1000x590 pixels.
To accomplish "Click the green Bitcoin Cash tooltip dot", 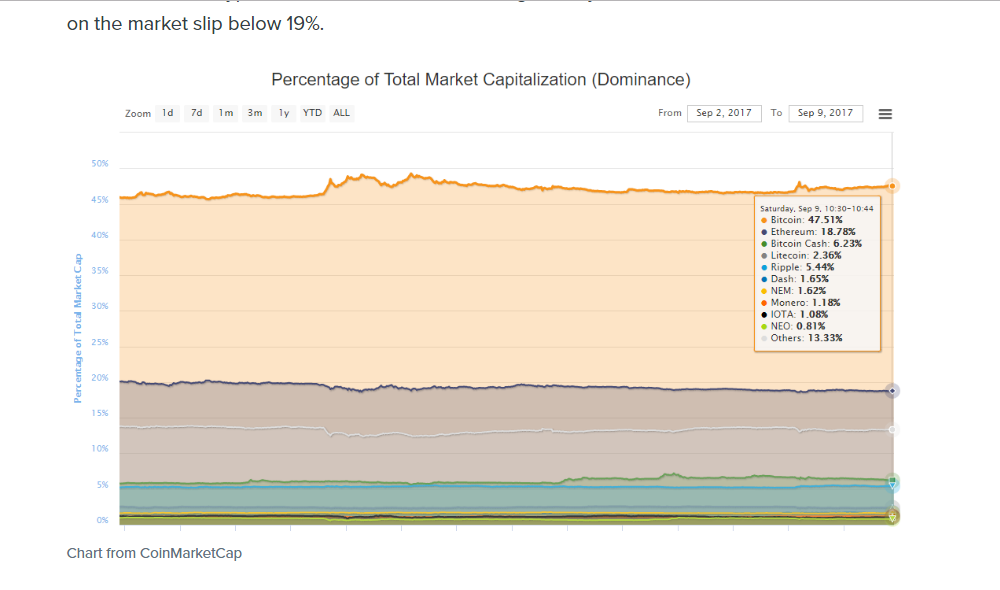I will (x=764, y=244).
